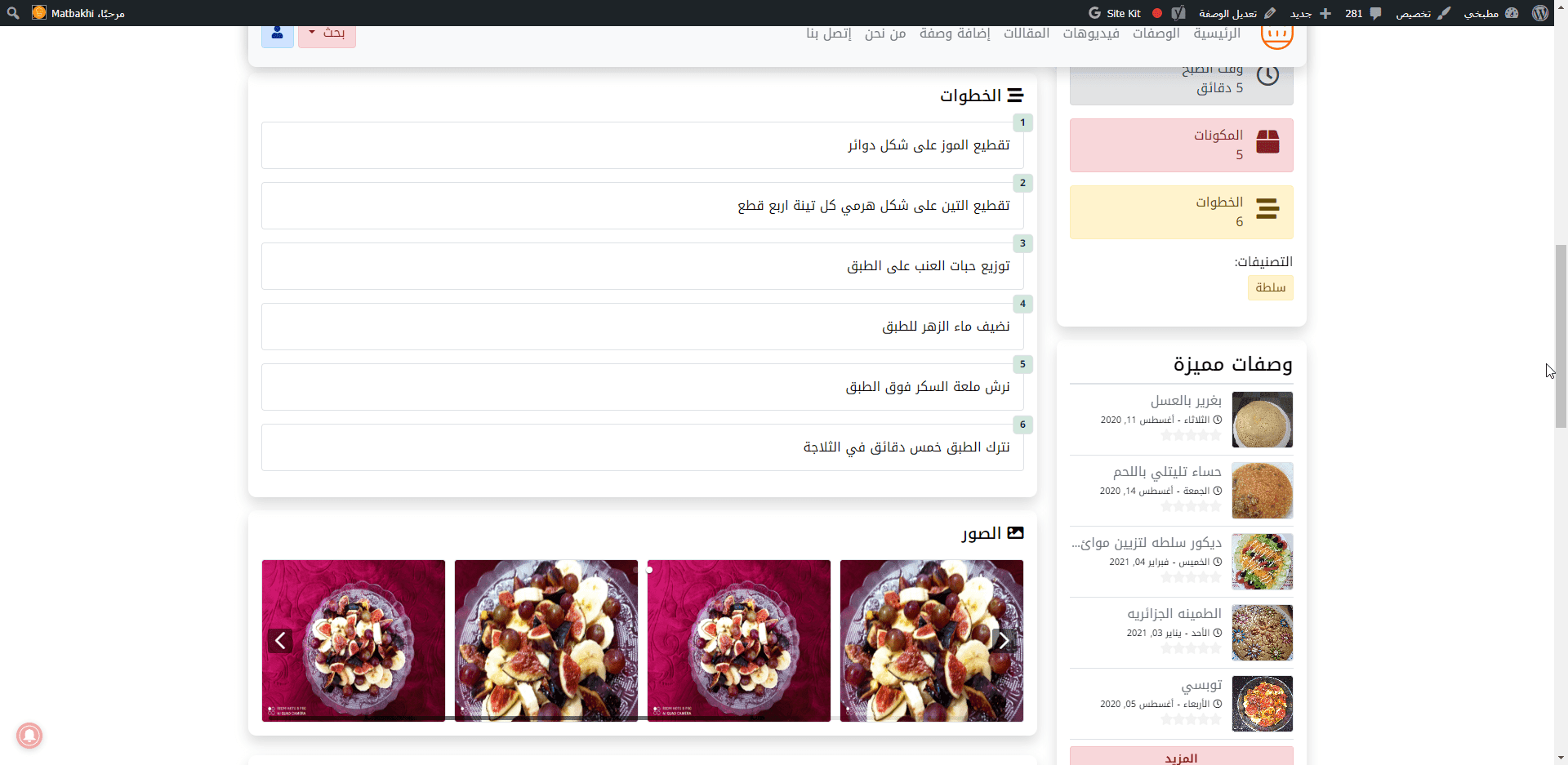Open the توبسي recipe thumbnail

pyautogui.click(x=1262, y=704)
